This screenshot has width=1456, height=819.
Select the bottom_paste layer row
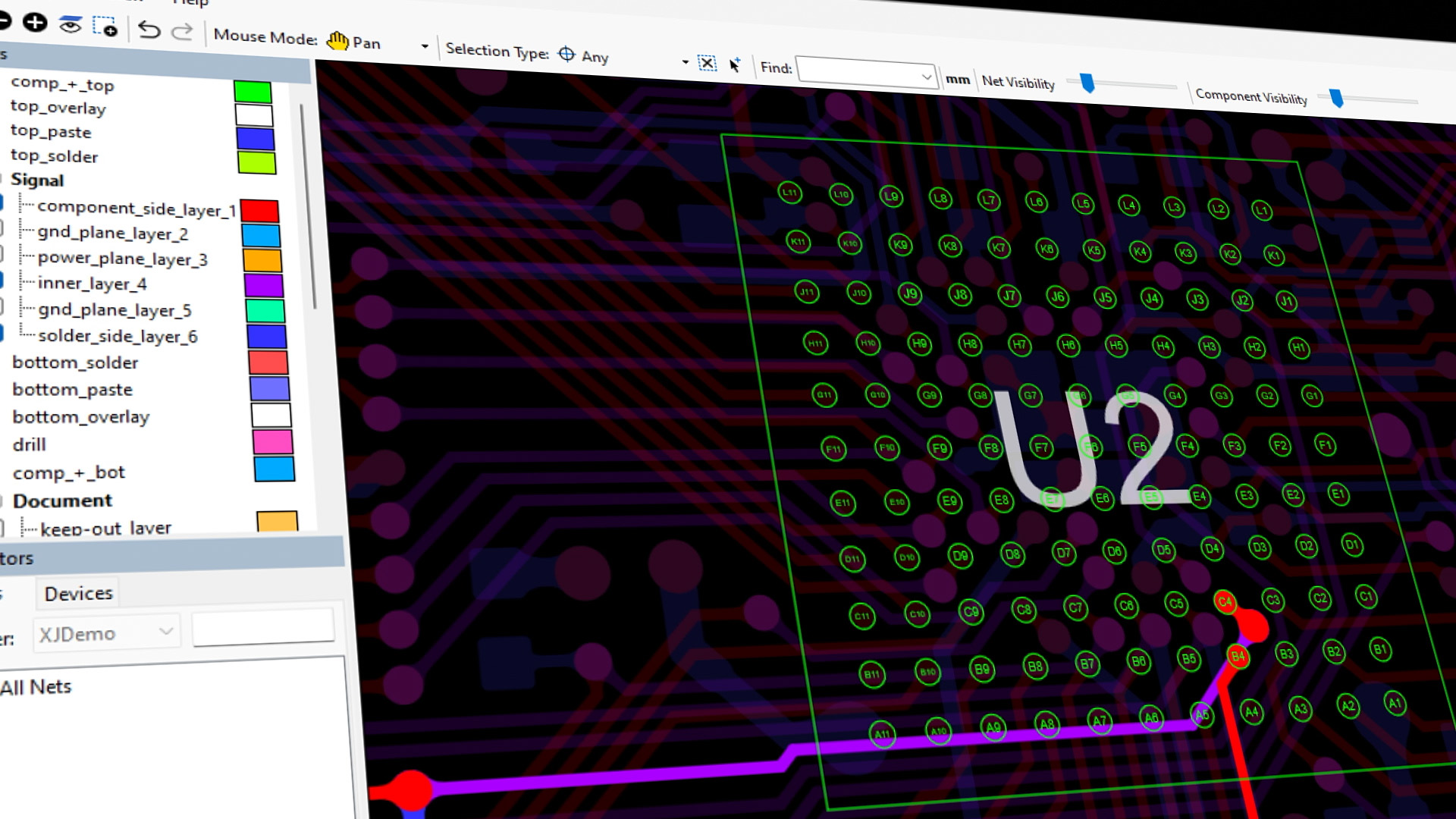pyautogui.click(x=72, y=389)
